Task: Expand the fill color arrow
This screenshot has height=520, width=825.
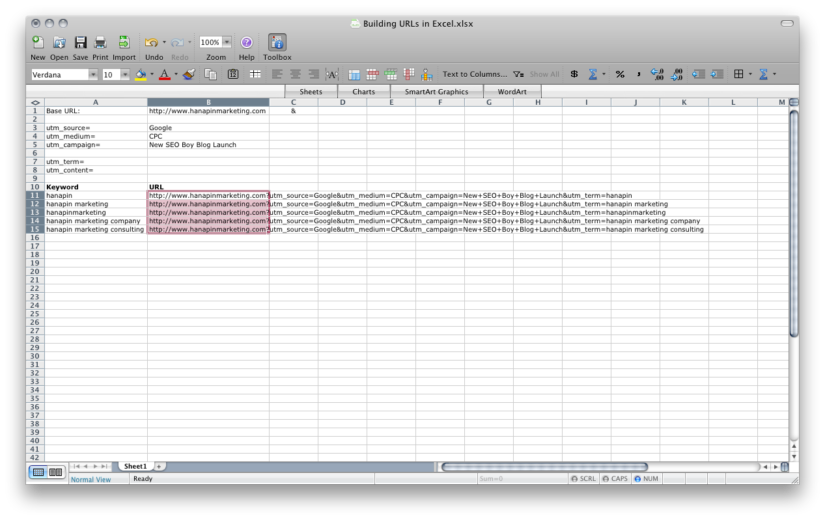Action: [x=152, y=74]
